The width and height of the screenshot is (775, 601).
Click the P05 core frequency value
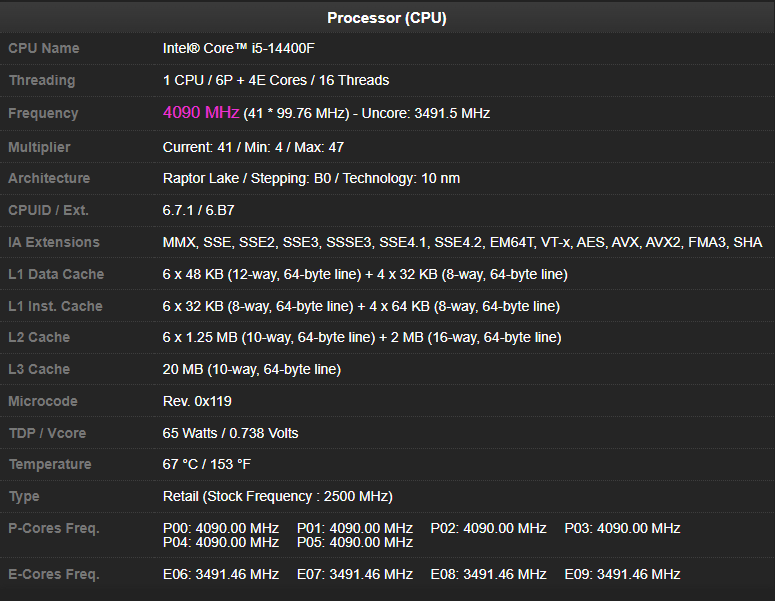[x=355, y=542]
